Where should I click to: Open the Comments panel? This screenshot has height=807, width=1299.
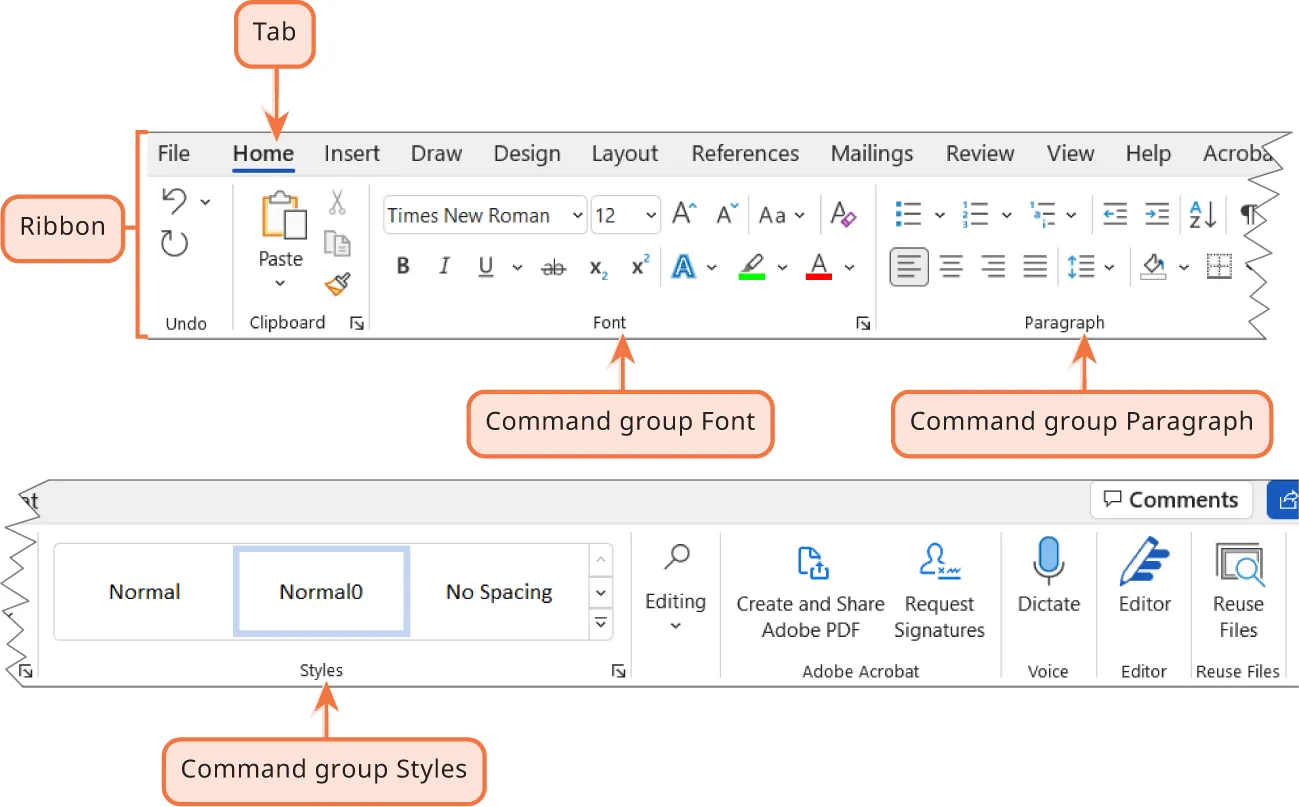[1171, 499]
